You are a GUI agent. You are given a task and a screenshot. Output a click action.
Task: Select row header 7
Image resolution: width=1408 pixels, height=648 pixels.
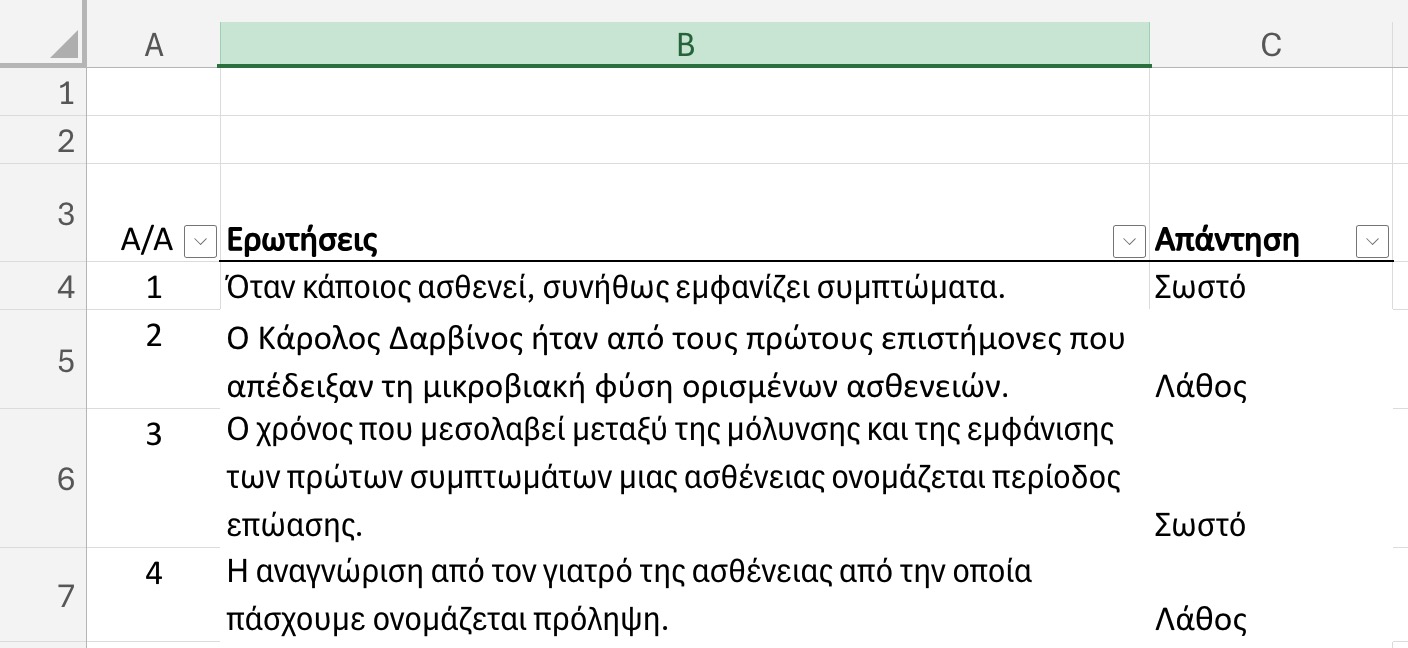coord(45,595)
